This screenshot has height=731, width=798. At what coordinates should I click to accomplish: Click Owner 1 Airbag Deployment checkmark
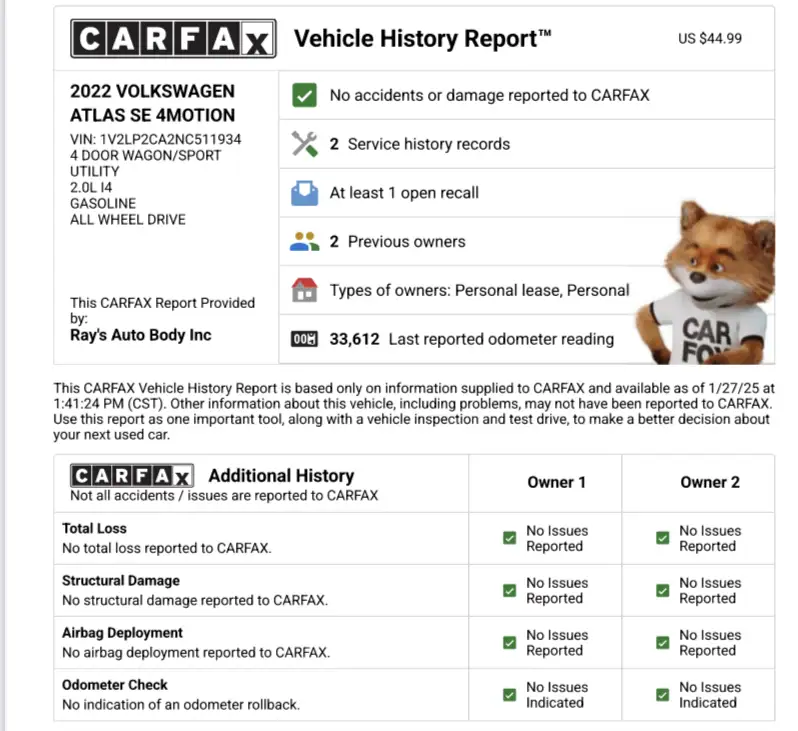click(x=510, y=643)
